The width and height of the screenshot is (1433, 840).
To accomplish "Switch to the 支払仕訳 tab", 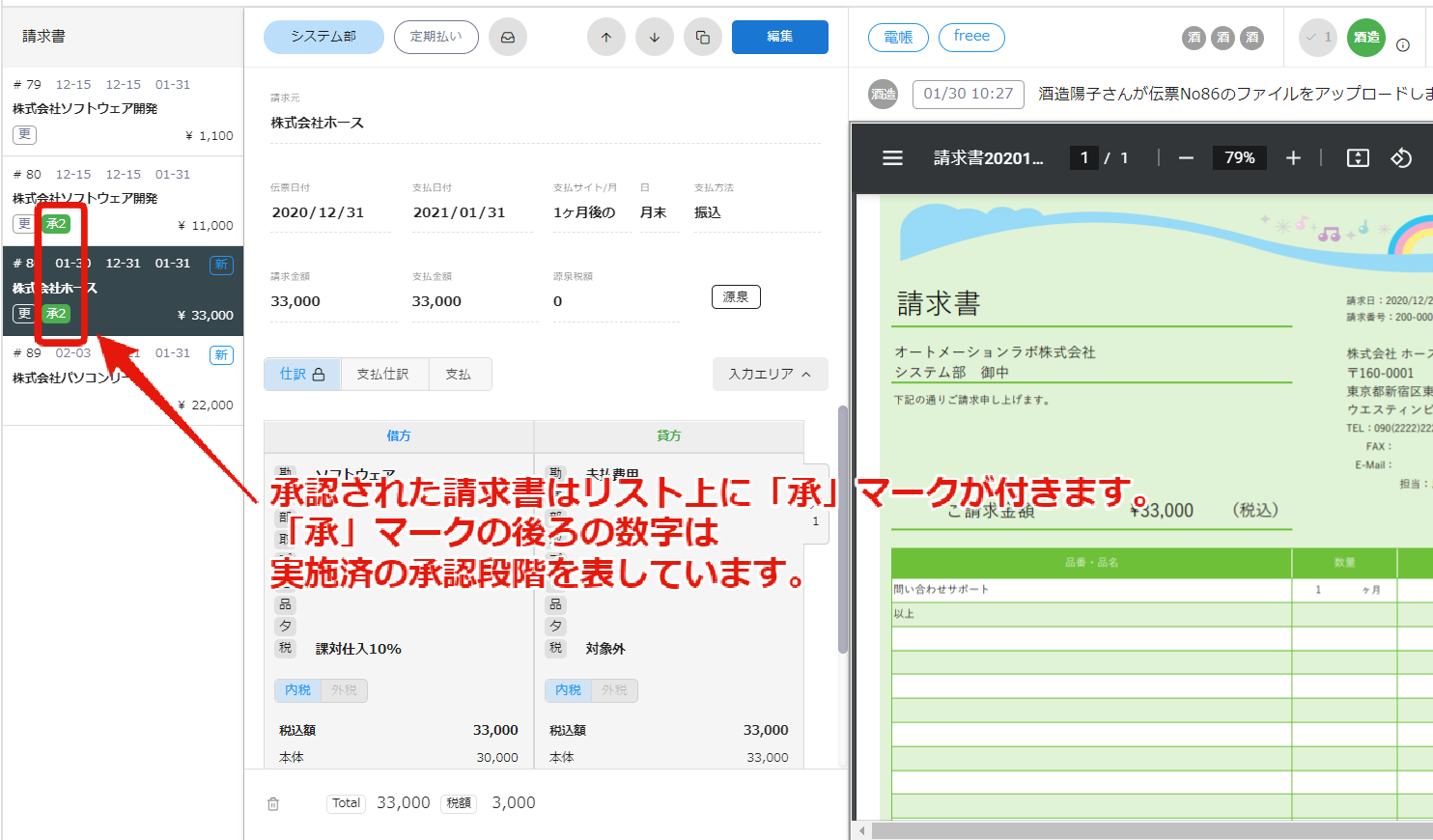I will coord(383,374).
